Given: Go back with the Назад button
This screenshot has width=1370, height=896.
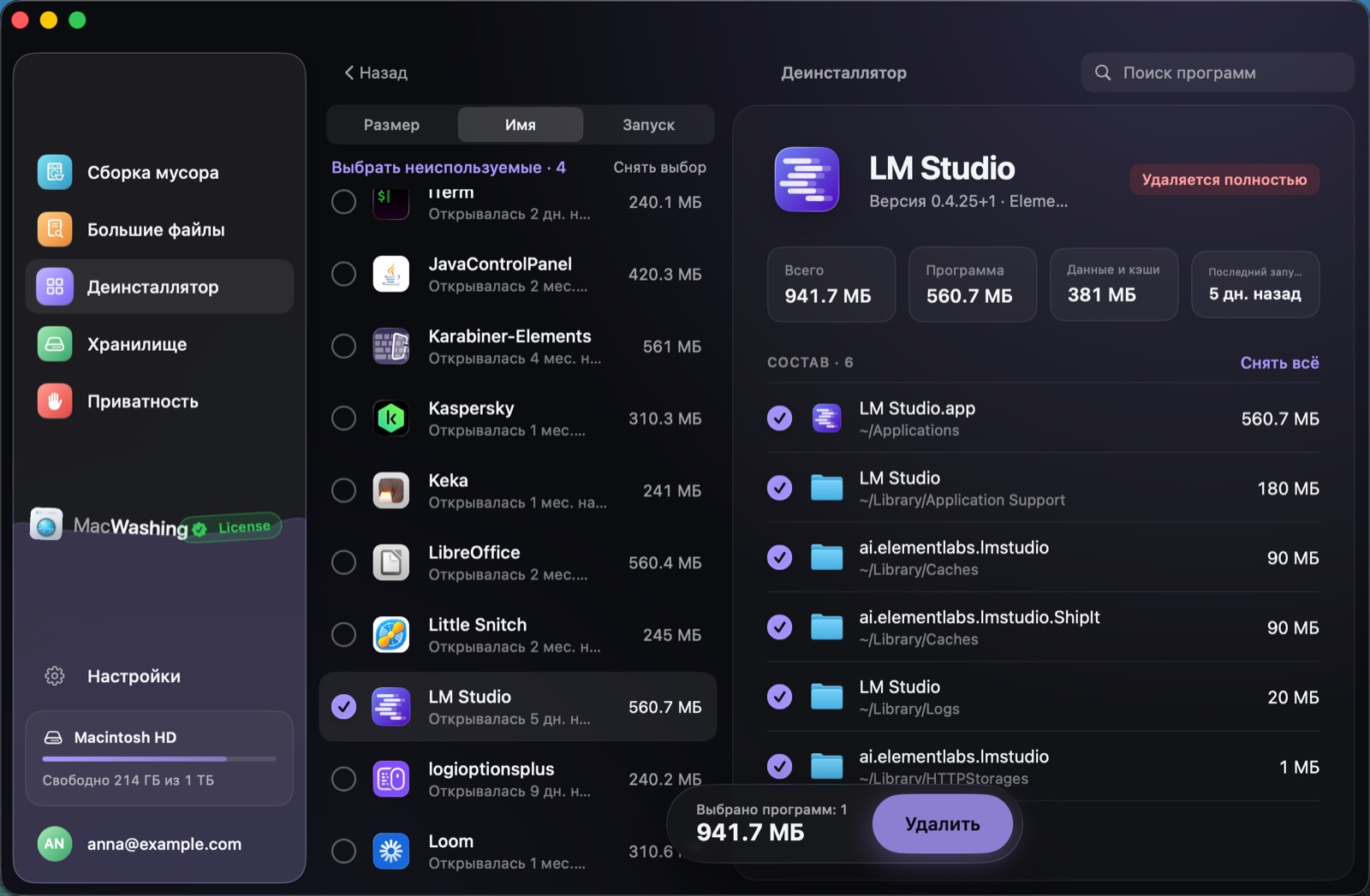Looking at the screenshot, I should point(376,73).
